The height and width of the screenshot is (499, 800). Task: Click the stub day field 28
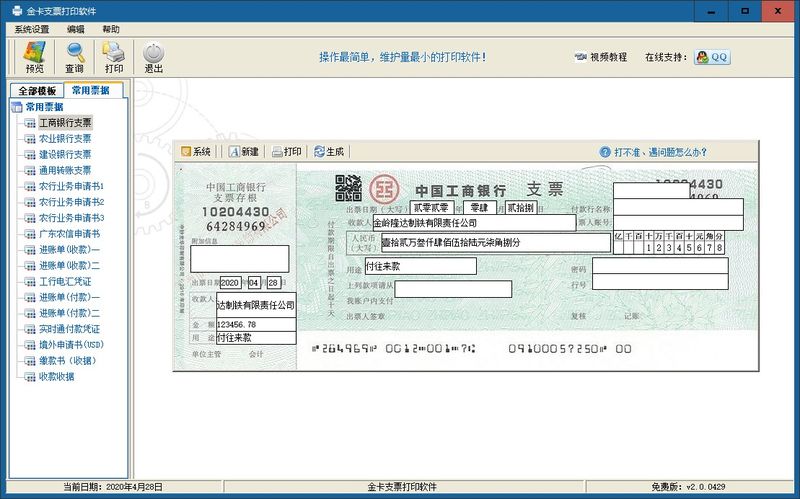tap(273, 283)
